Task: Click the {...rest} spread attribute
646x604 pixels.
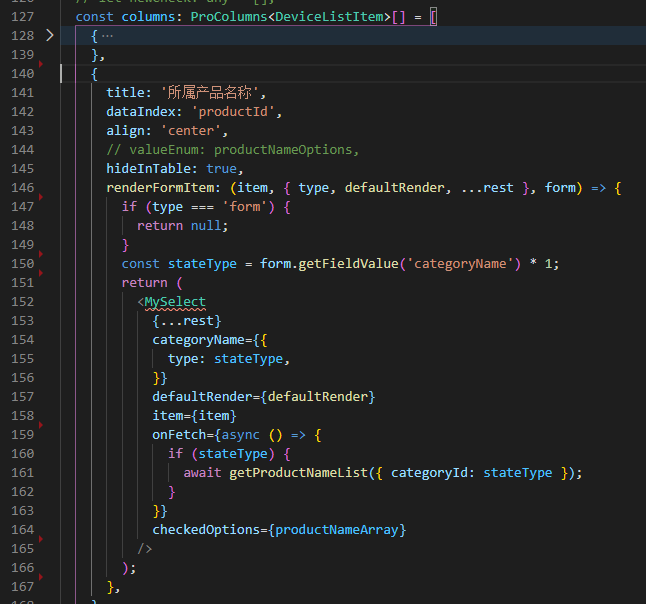Action: (187, 321)
